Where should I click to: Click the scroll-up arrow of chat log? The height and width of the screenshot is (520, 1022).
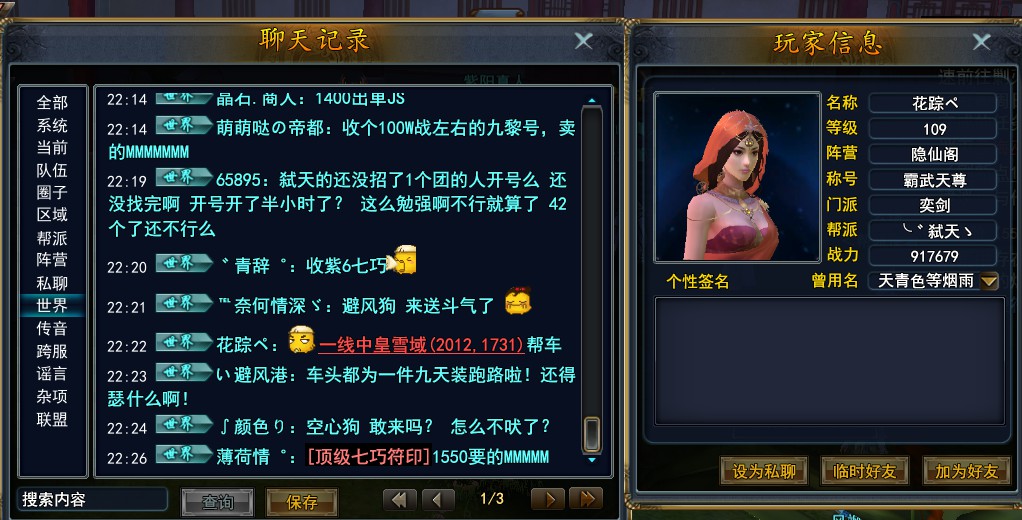pyautogui.click(x=592, y=101)
